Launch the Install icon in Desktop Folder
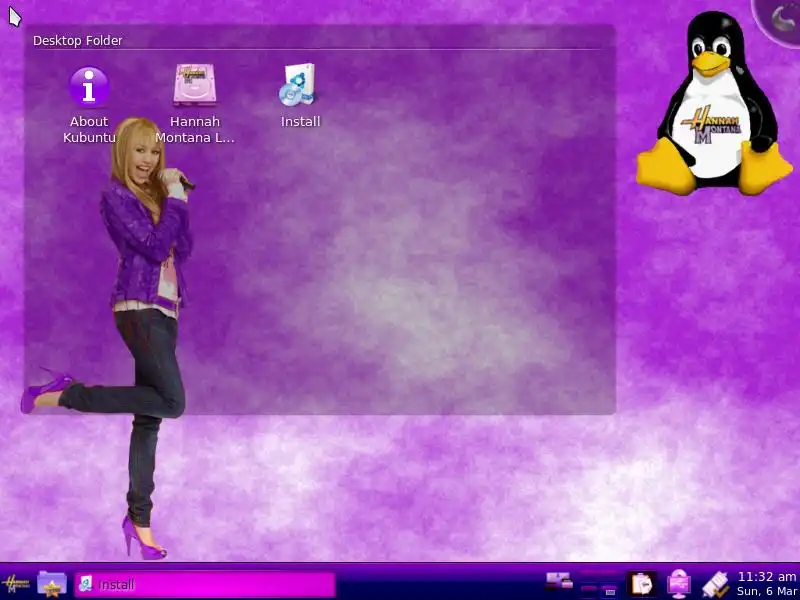The image size is (800, 600). (299, 85)
